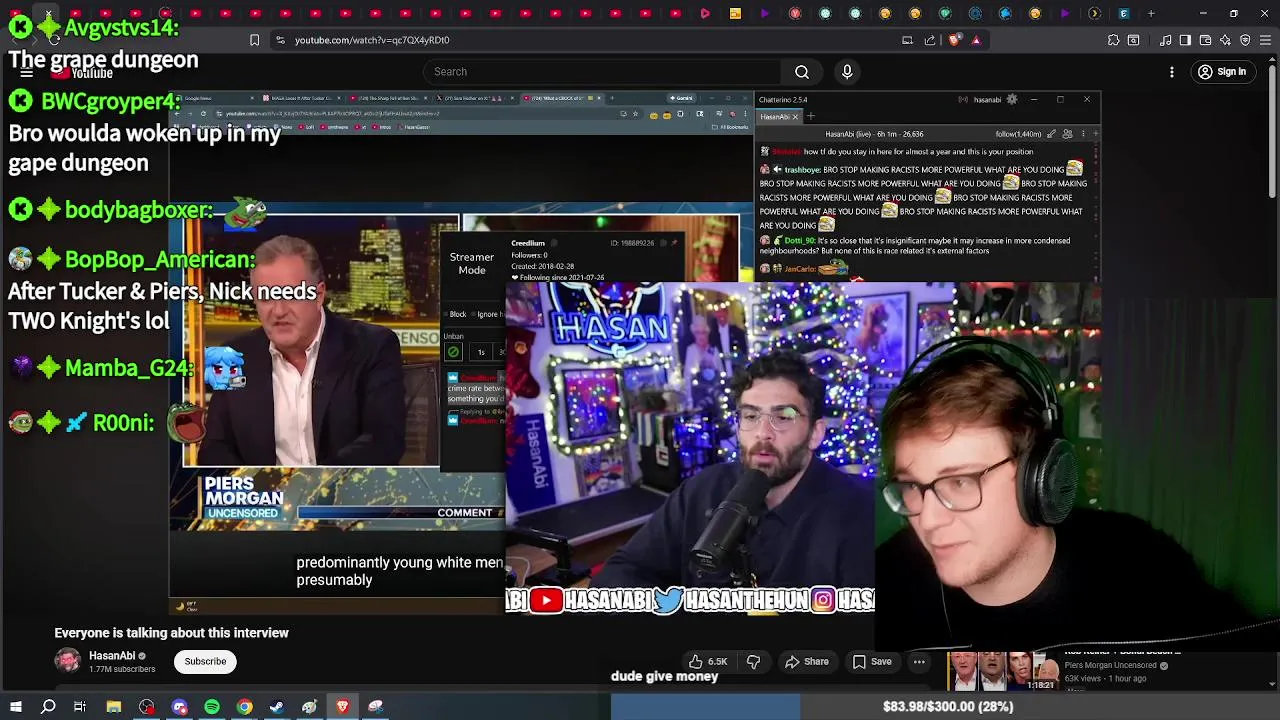Start voice search with microphone icon
This screenshot has height=720, width=1280.
click(x=847, y=72)
